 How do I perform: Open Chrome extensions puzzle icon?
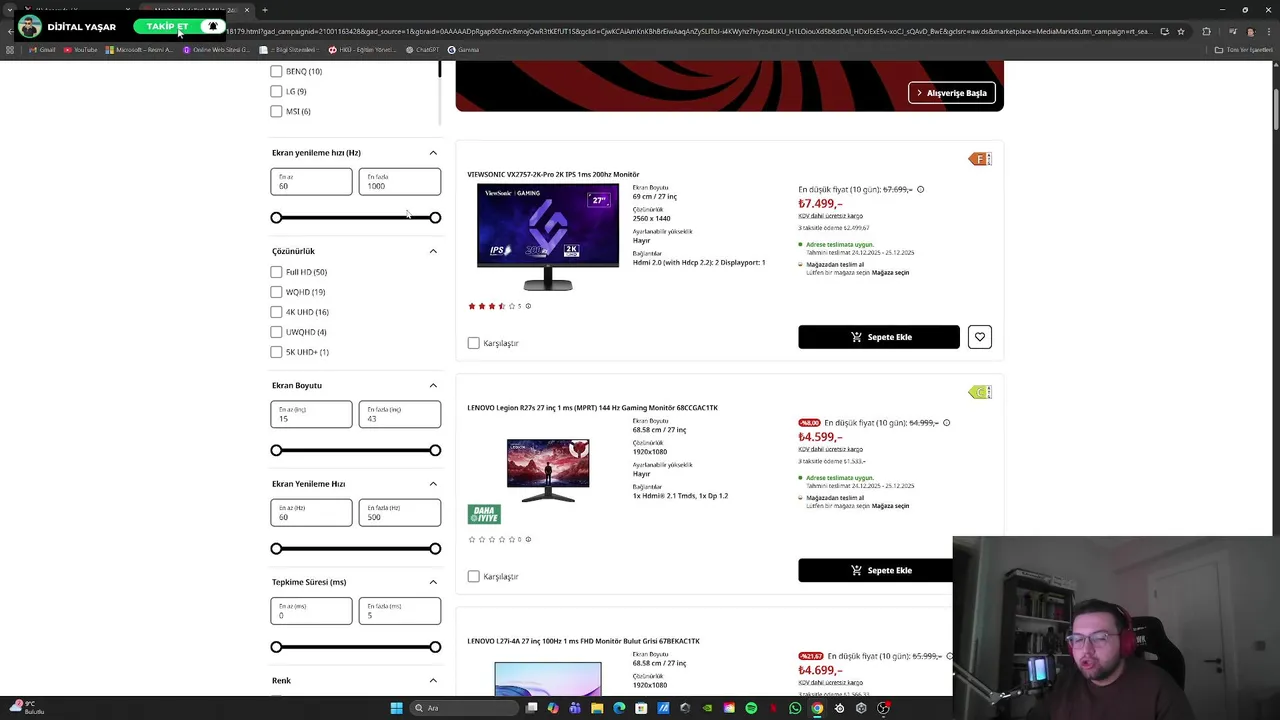click(1206, 31)
